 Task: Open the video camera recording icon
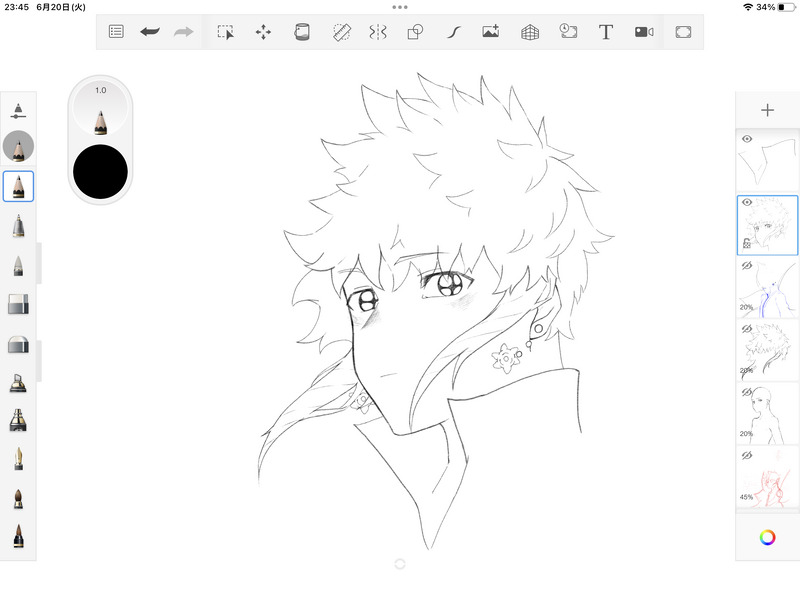pyautogui.click(x=644, y=32)
